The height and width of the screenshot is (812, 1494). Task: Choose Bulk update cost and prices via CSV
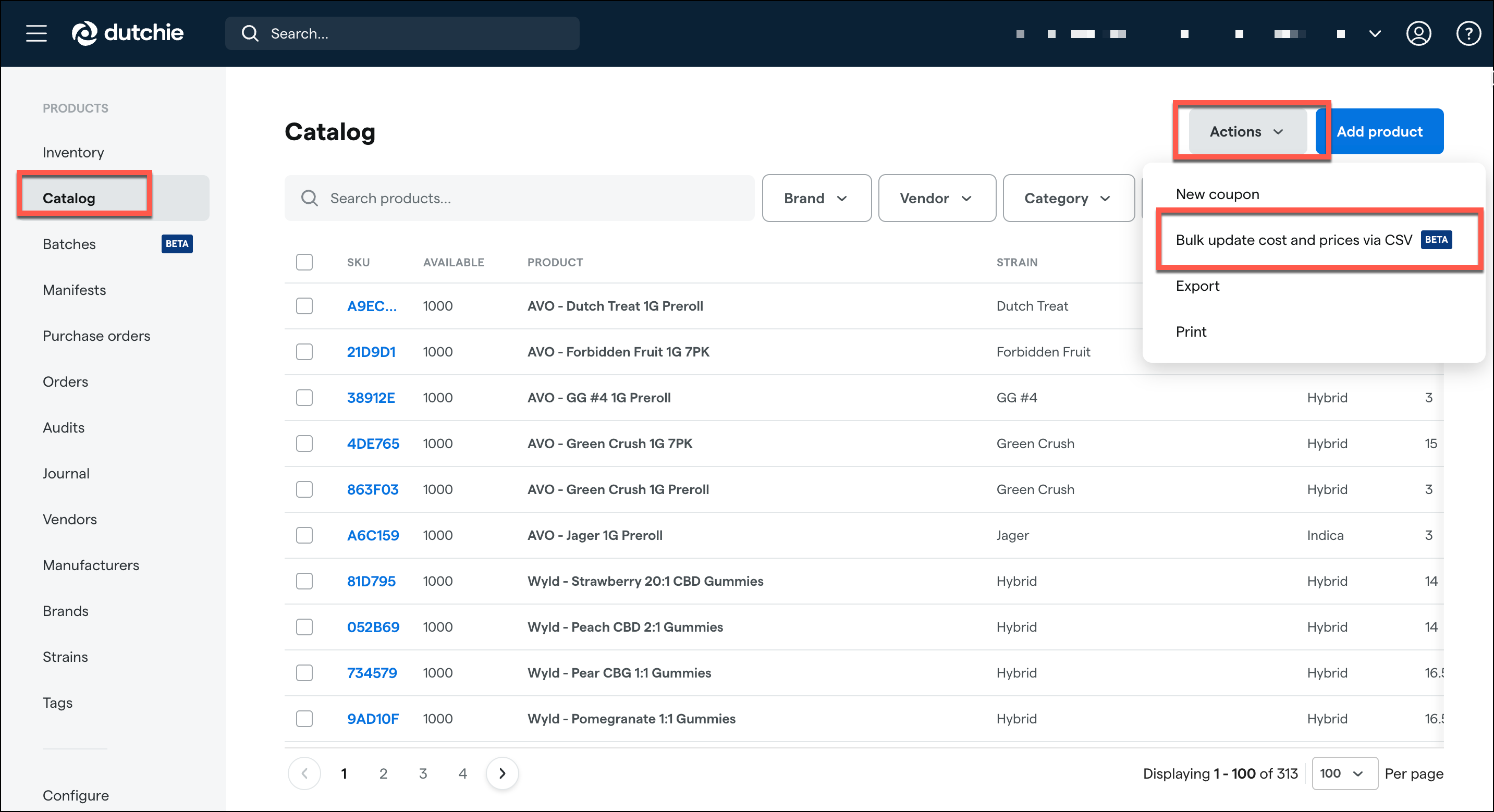[1313, 240]
